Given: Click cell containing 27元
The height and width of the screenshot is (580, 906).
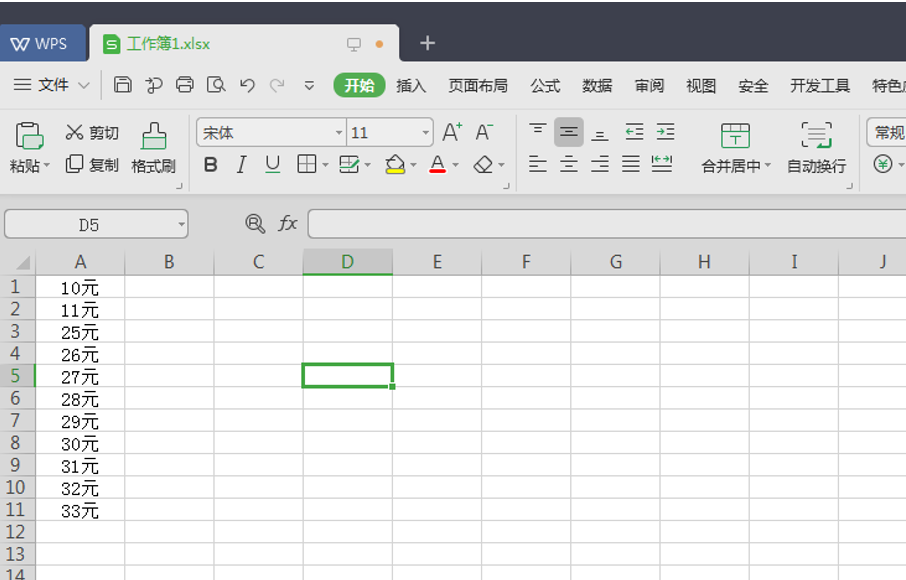Looking at the screenshot, I should [x=80, y=377].
